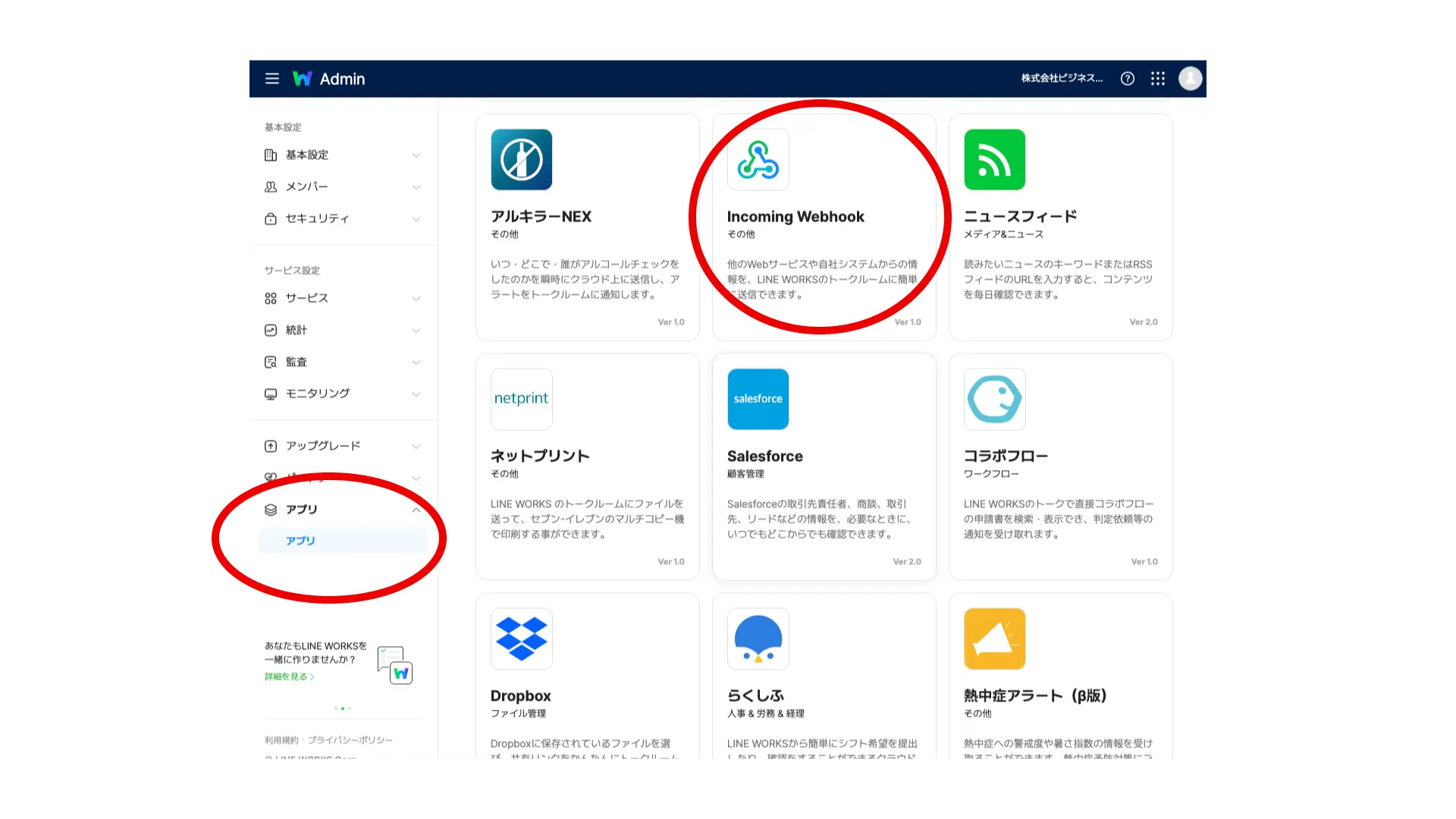1456x819 pixels.
Task: Click the アプリ layers icon in sidebar
Action: [x=271, y=510]
